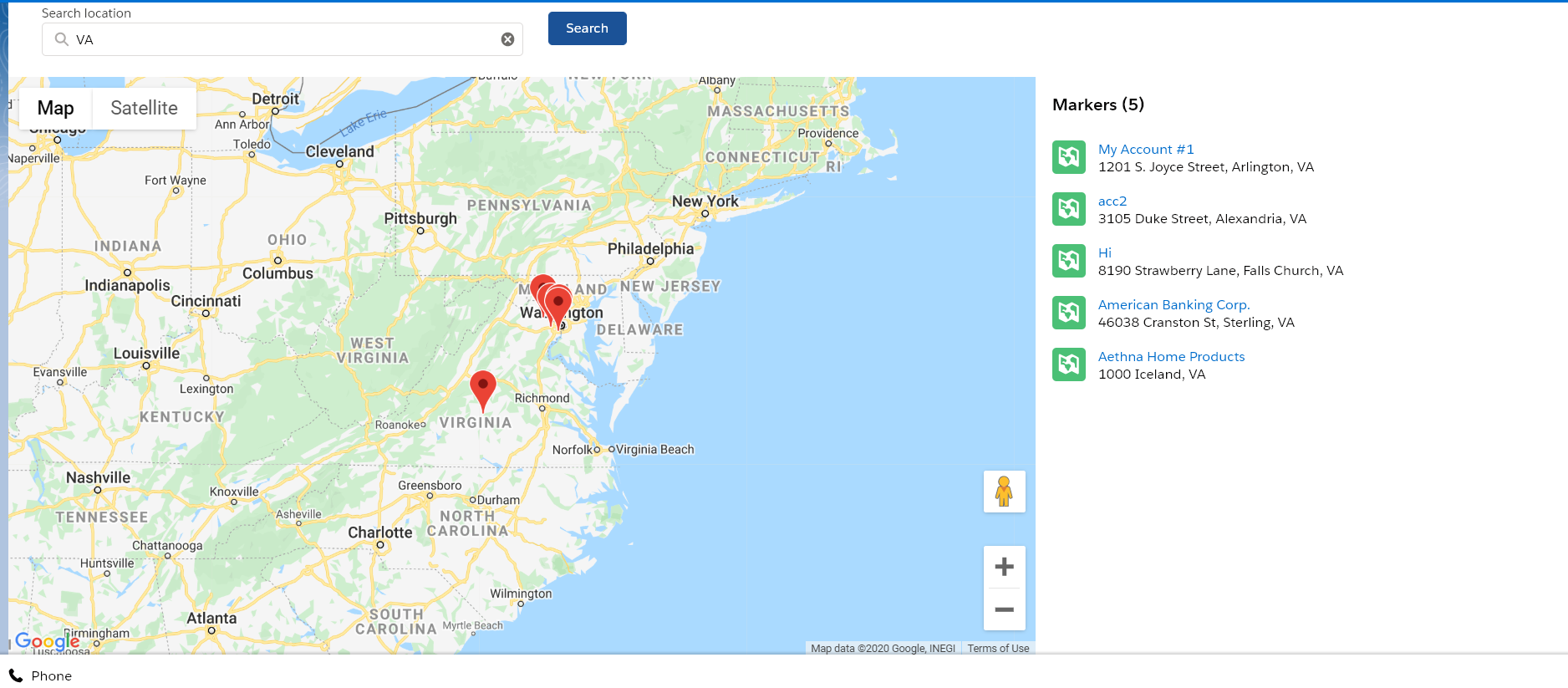Click the Nashville label on the map
The width and height of the screenshot is (1568, 688).
pyautogui.click(x=98, y=477)
